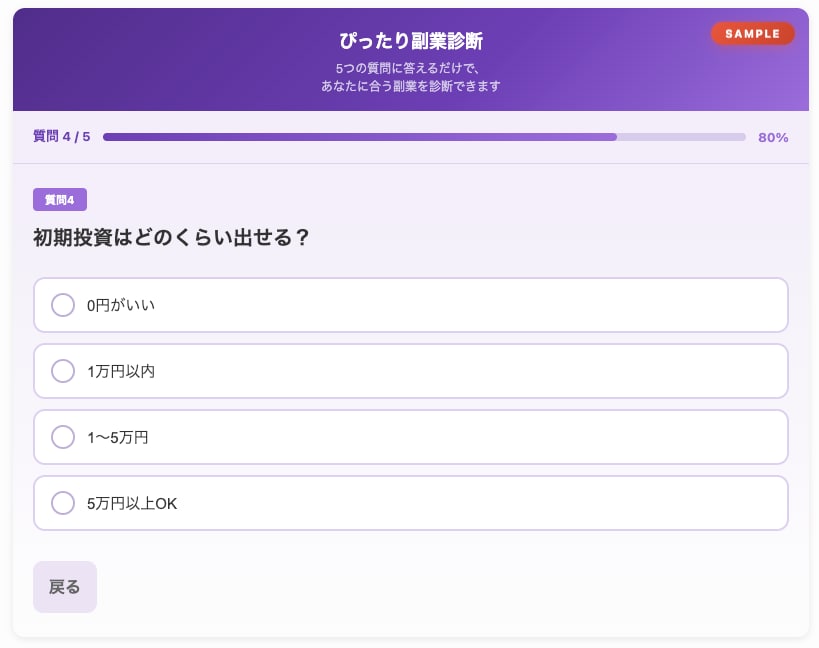Viewport: 819px width, 648px height.
Task: Click the question text 初期投資はどのくらい出せる？
Action: tap(171, 238)
